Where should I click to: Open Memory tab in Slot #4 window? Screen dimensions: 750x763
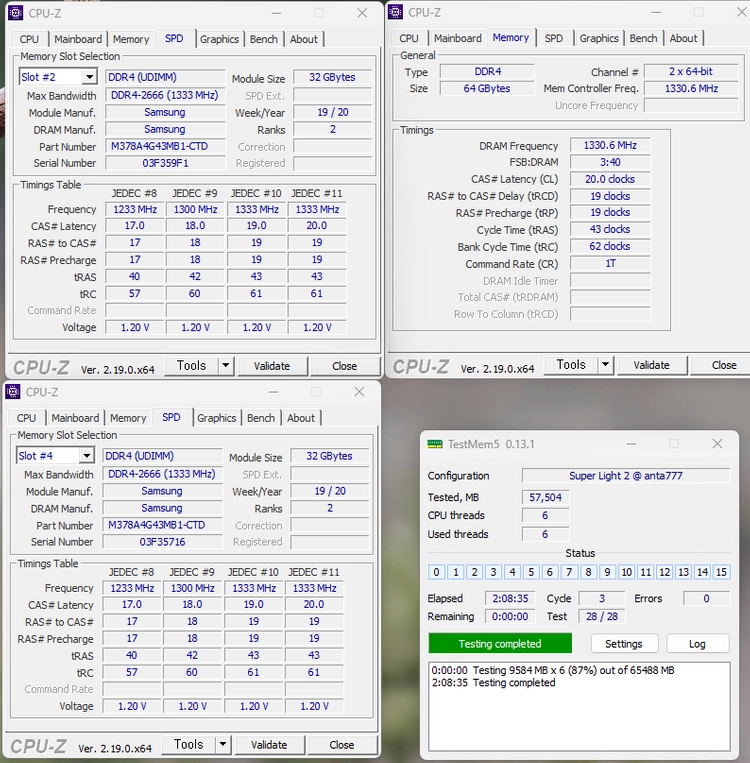(128, 418)
